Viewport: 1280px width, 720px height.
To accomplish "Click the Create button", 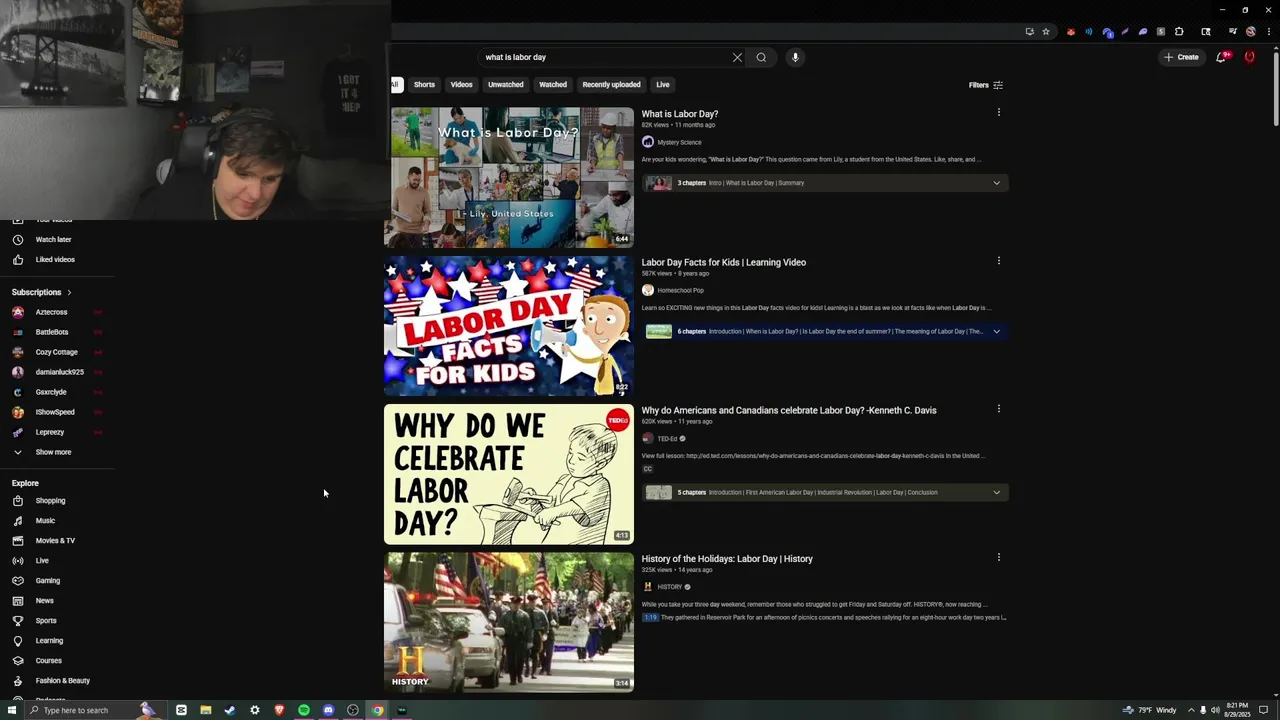I will [x=1181, y=57].
